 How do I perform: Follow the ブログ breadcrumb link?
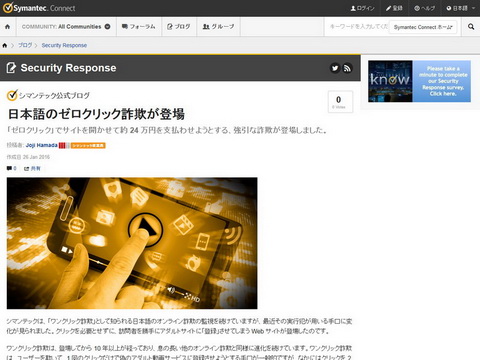tap(25, 45)
